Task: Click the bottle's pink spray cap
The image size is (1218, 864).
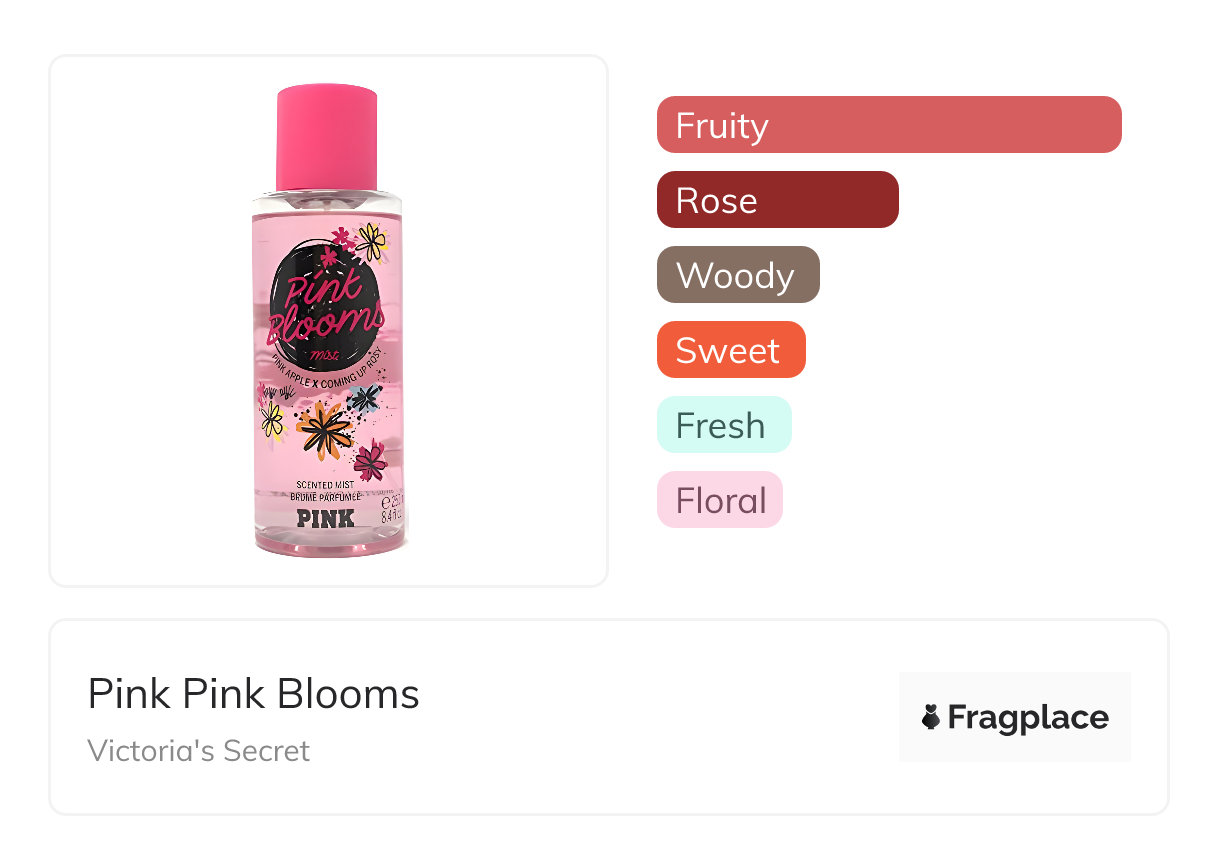Action: (x=326, y=137)
